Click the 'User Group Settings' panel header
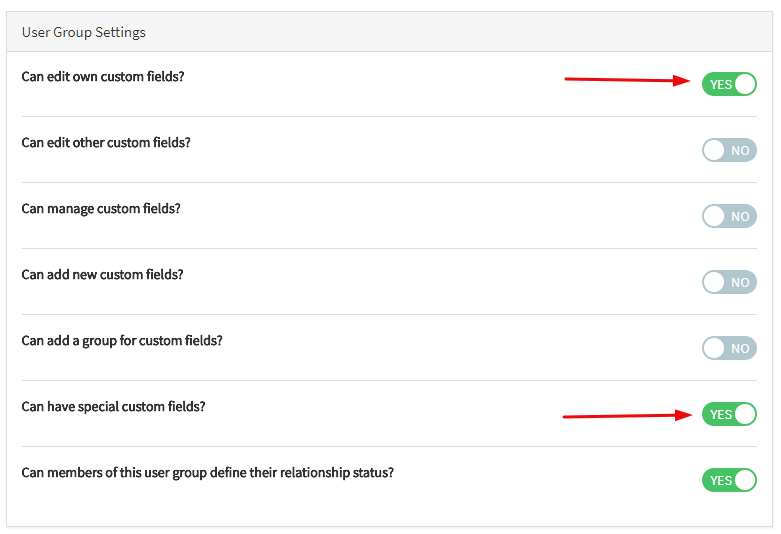This screenshot has height=534, width=781. tap(84, 32)
